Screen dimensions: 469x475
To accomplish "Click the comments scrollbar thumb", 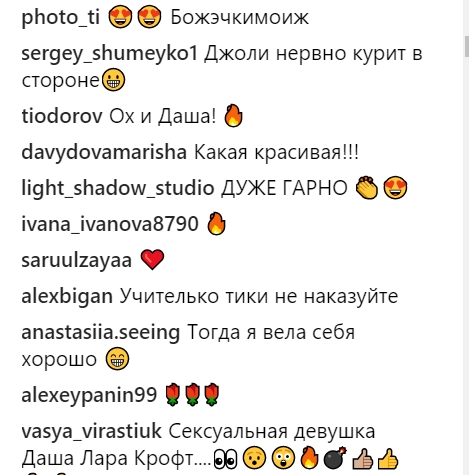I will click(467, 47).
